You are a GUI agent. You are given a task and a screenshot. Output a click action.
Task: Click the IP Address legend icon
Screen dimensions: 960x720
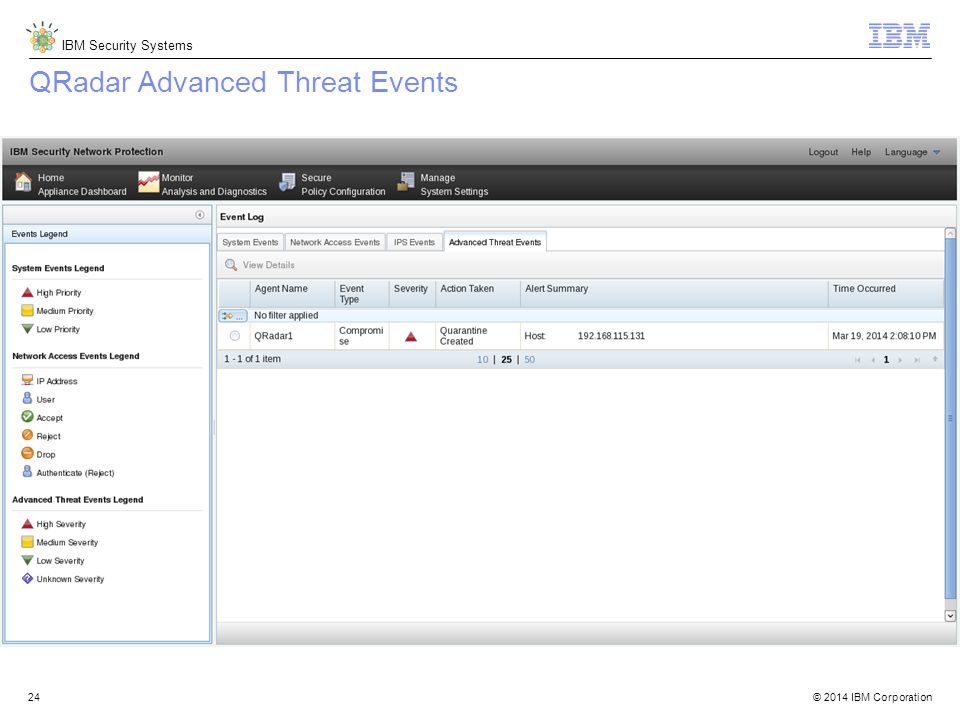pos(28,380)
